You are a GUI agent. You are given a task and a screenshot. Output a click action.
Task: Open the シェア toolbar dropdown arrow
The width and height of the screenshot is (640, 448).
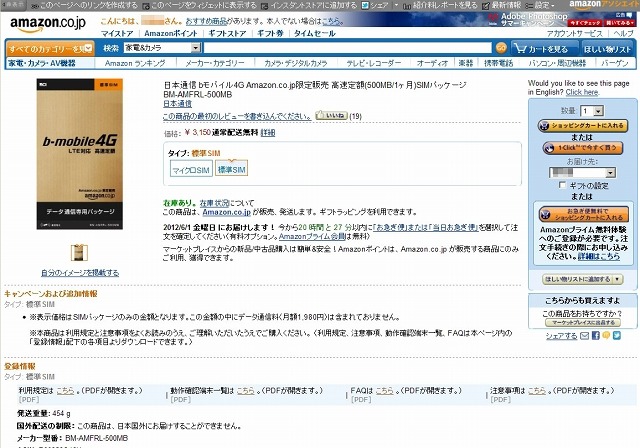click(x=396, y=5)
